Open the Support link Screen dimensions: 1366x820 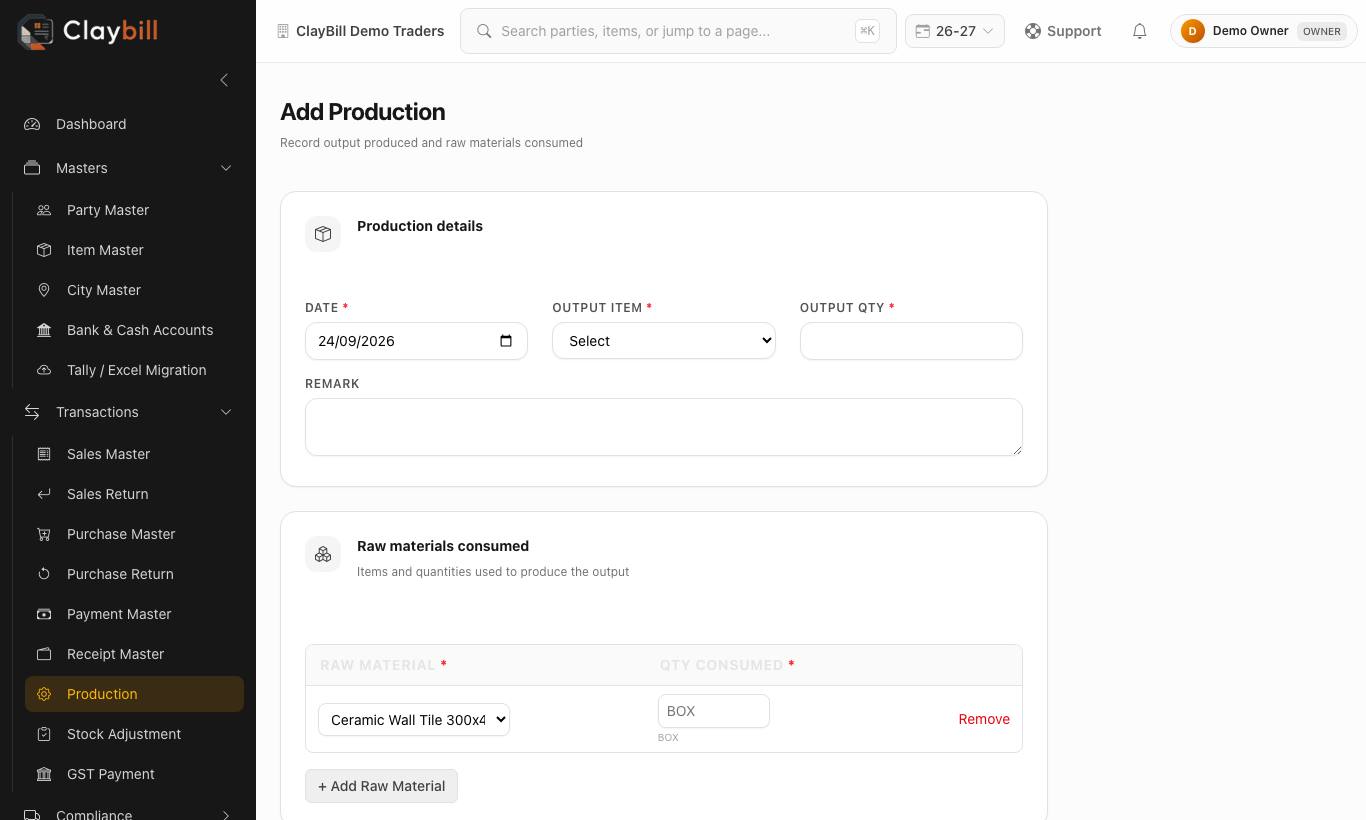pyautogui.click(x=1063, y=31)
